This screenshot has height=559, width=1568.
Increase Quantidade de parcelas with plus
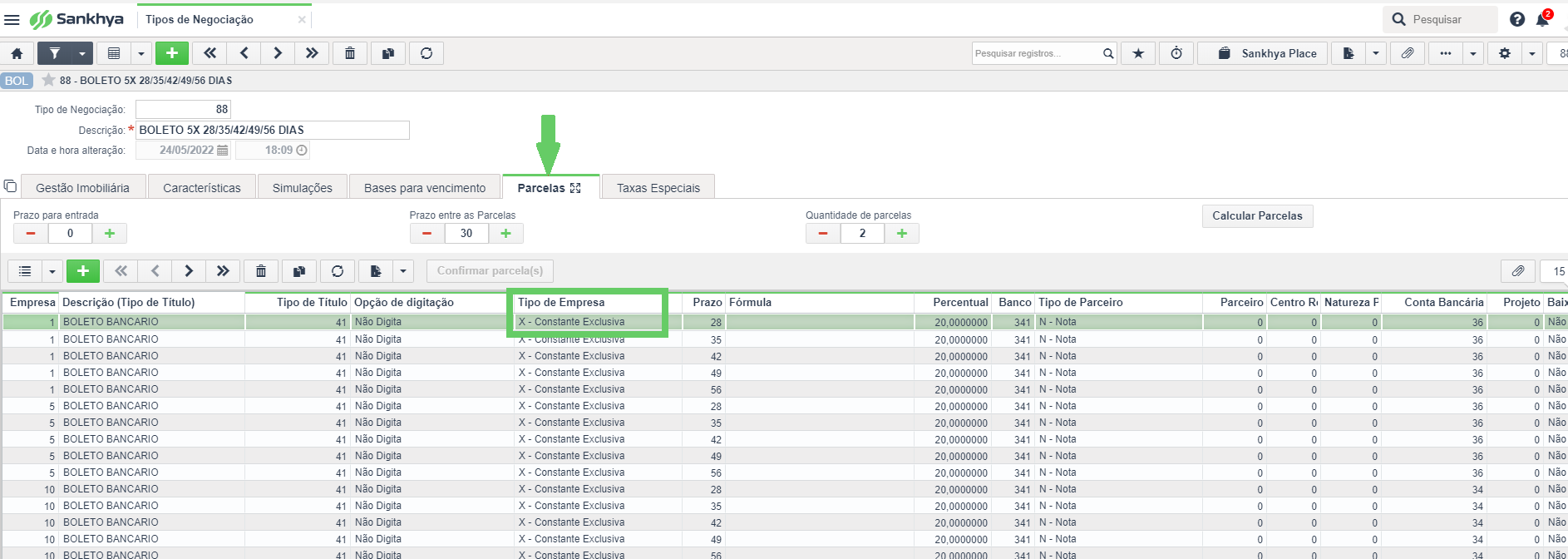tap(902, 233)
